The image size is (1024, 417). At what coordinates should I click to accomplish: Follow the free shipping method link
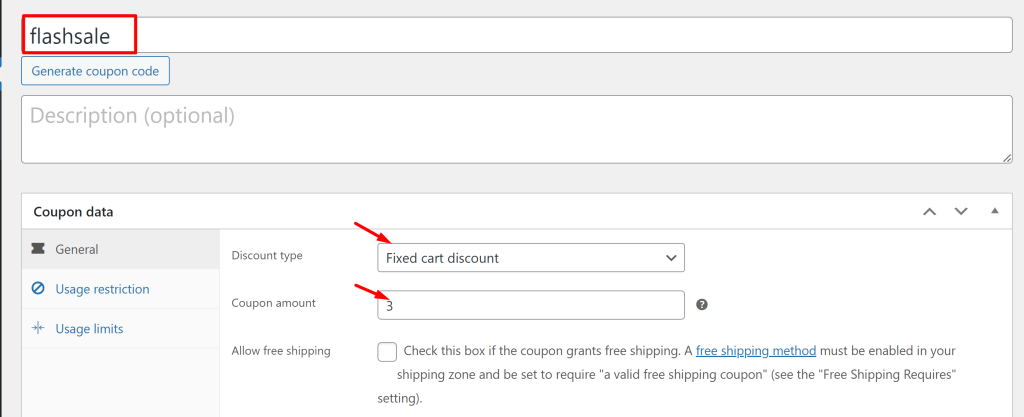point(756,350)
